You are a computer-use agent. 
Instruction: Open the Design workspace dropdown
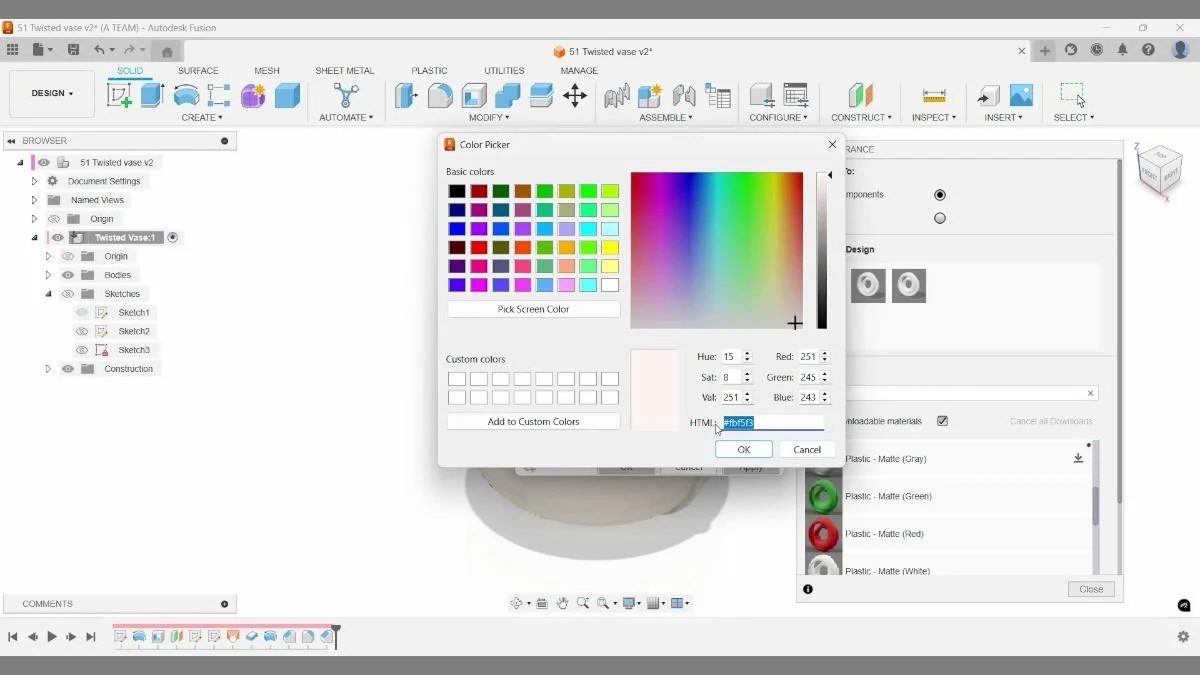51,93
